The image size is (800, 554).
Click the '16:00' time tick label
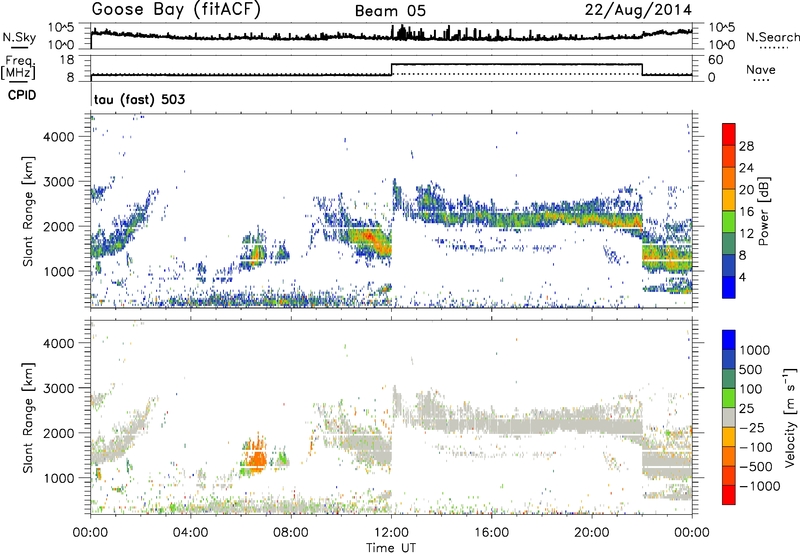point(491,533)
